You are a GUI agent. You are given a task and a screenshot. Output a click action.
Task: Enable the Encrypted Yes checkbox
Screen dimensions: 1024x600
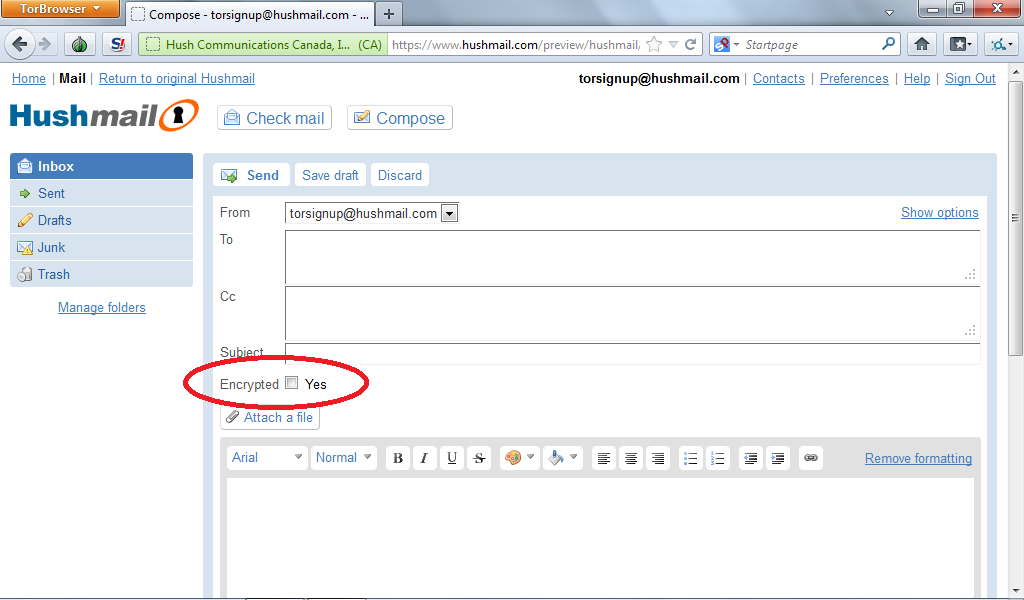coord(292,383)
